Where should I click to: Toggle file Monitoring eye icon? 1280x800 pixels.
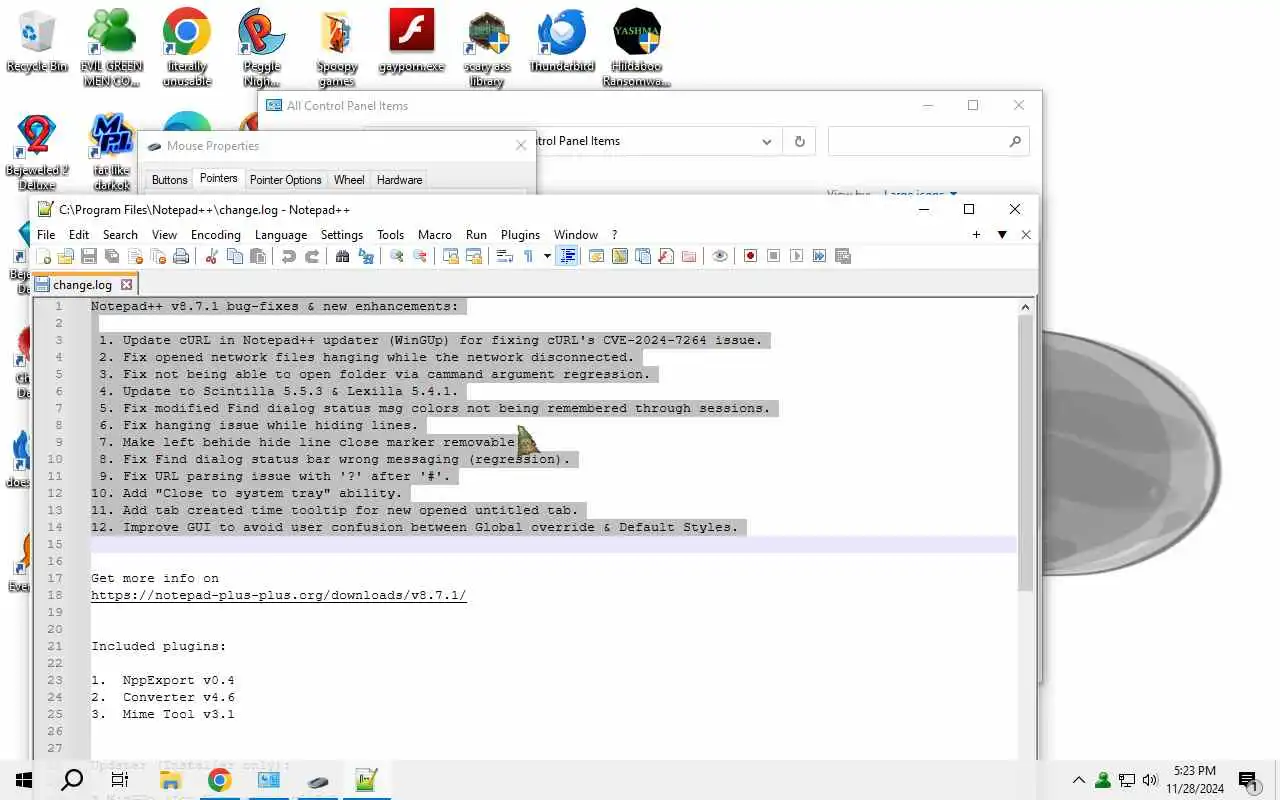(x=720, y=256)
